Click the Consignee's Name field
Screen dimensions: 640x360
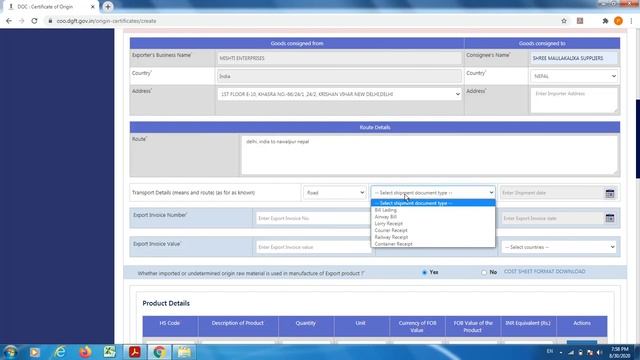[x=573, y=58]
